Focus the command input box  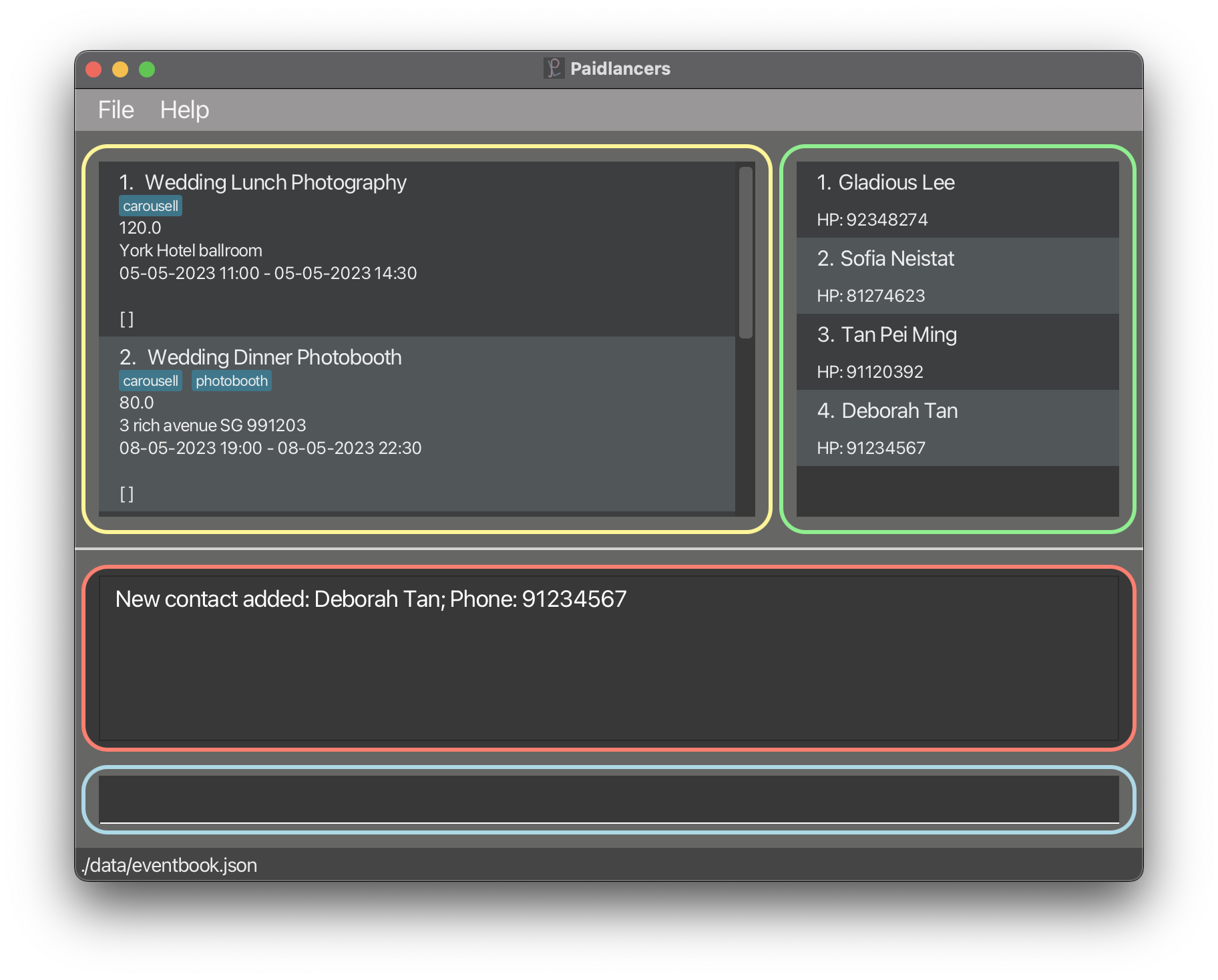click(609, 799)
